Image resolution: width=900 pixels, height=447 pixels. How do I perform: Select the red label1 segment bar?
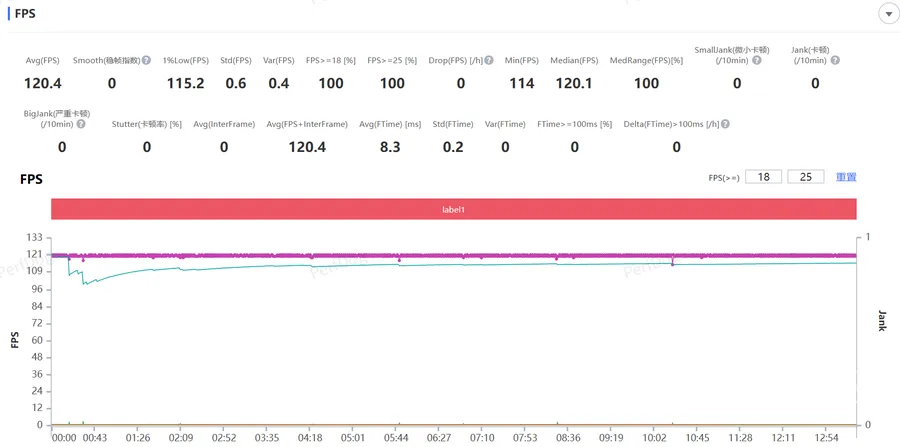[x=453, y=209]
